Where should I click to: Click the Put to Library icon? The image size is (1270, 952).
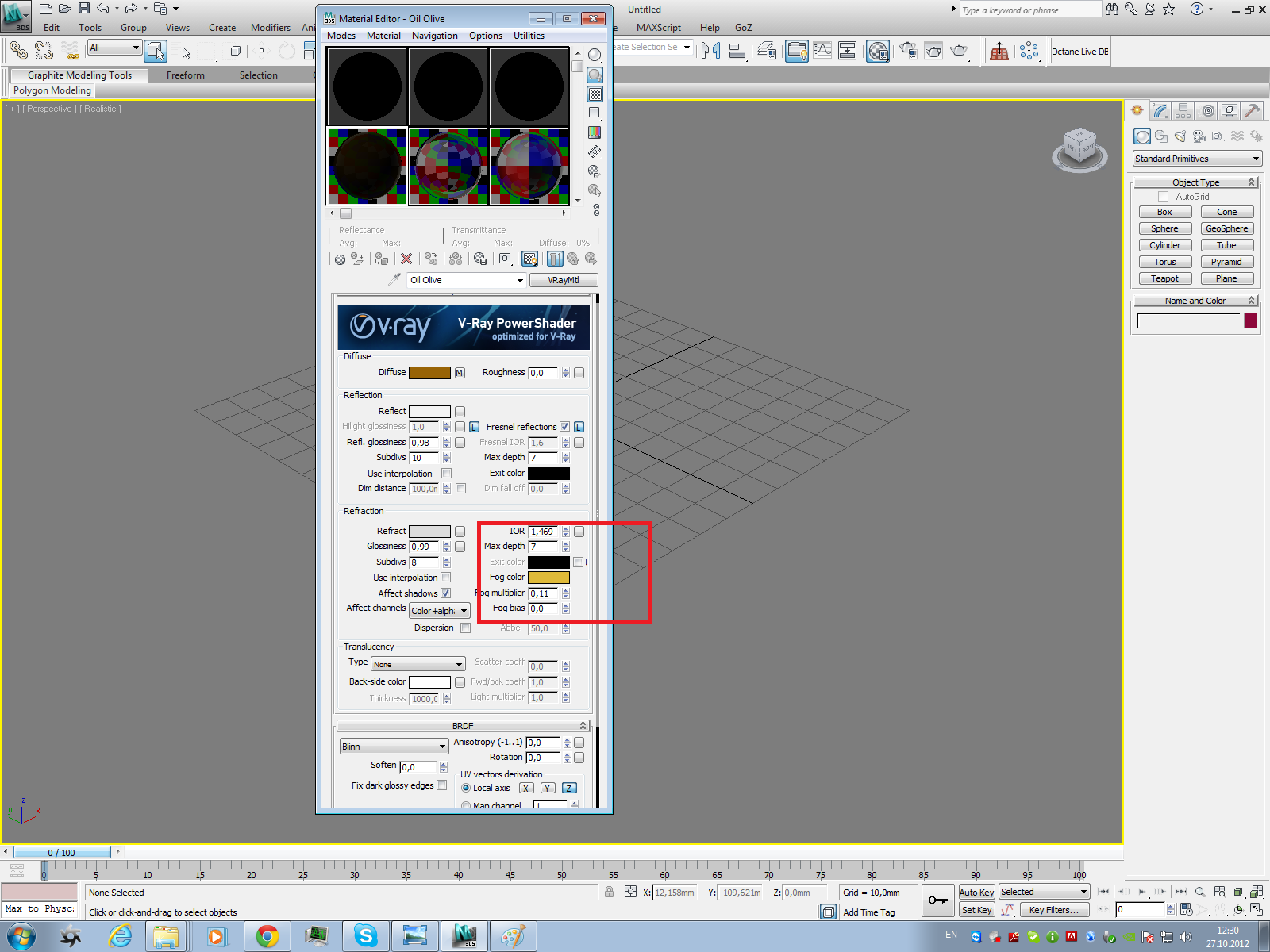coord(480,259)
